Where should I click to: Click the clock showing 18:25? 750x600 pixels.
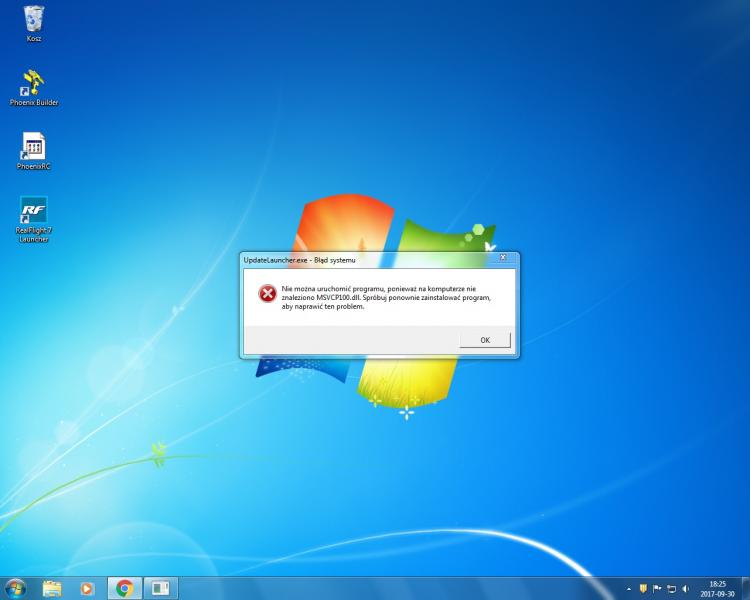[717, 588]
